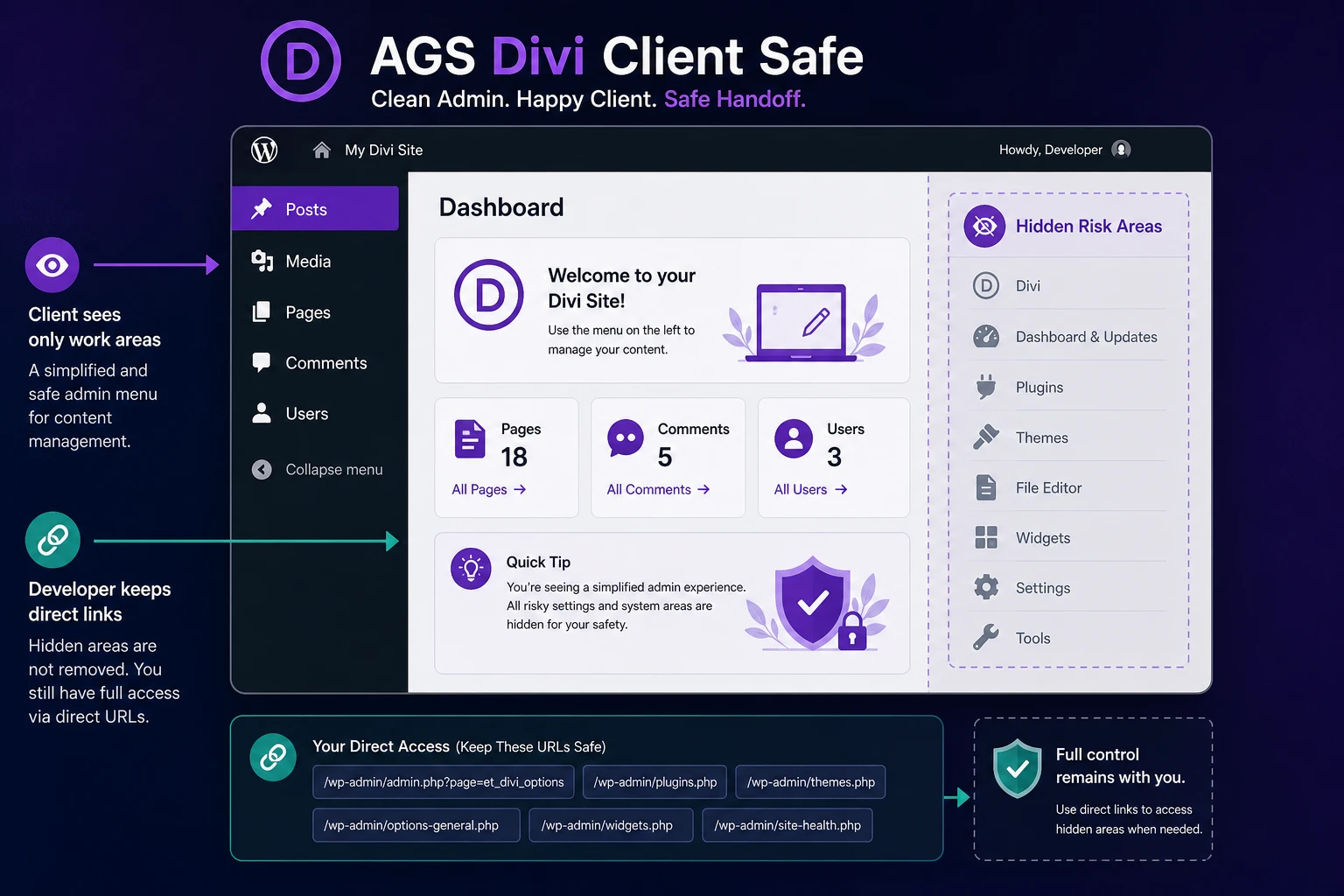Click the /wp-admin/site-health.php URL chip
This screenshot has width=1344, height=896.
787,825
